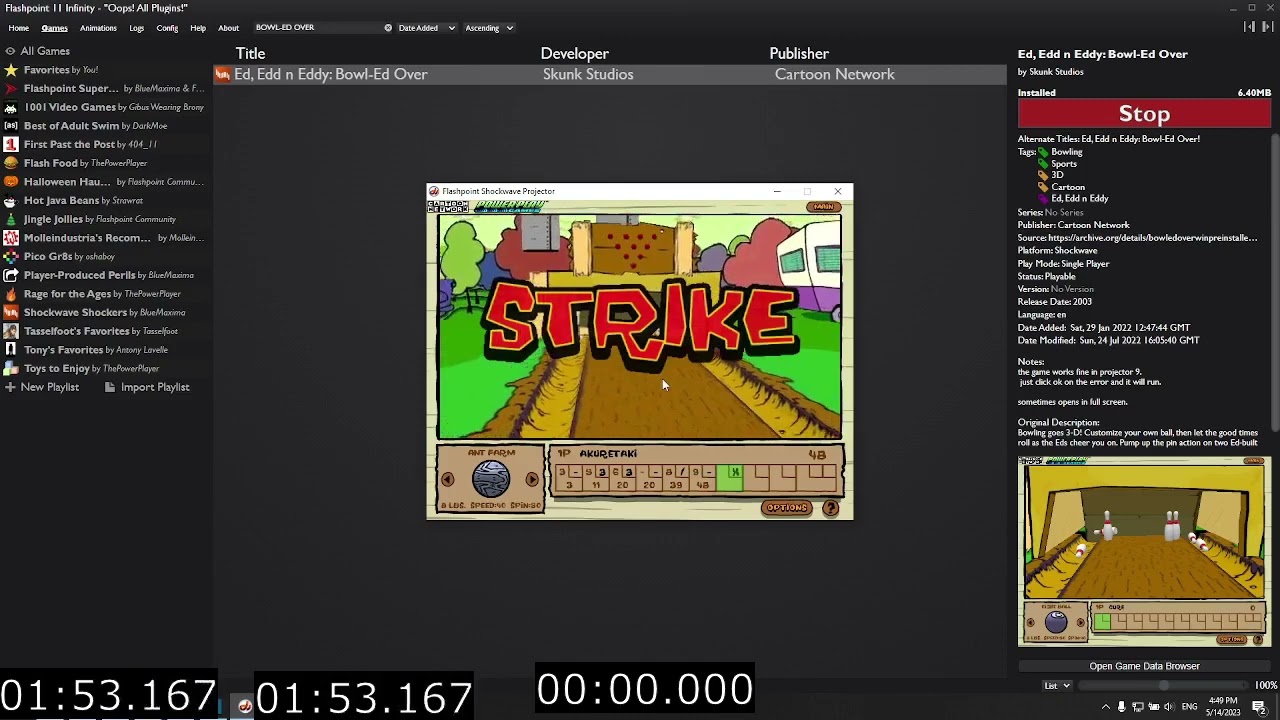This screenshot has height=720, width=1280.
Task: Click the 3D tag
Action: click(1057, 175)
